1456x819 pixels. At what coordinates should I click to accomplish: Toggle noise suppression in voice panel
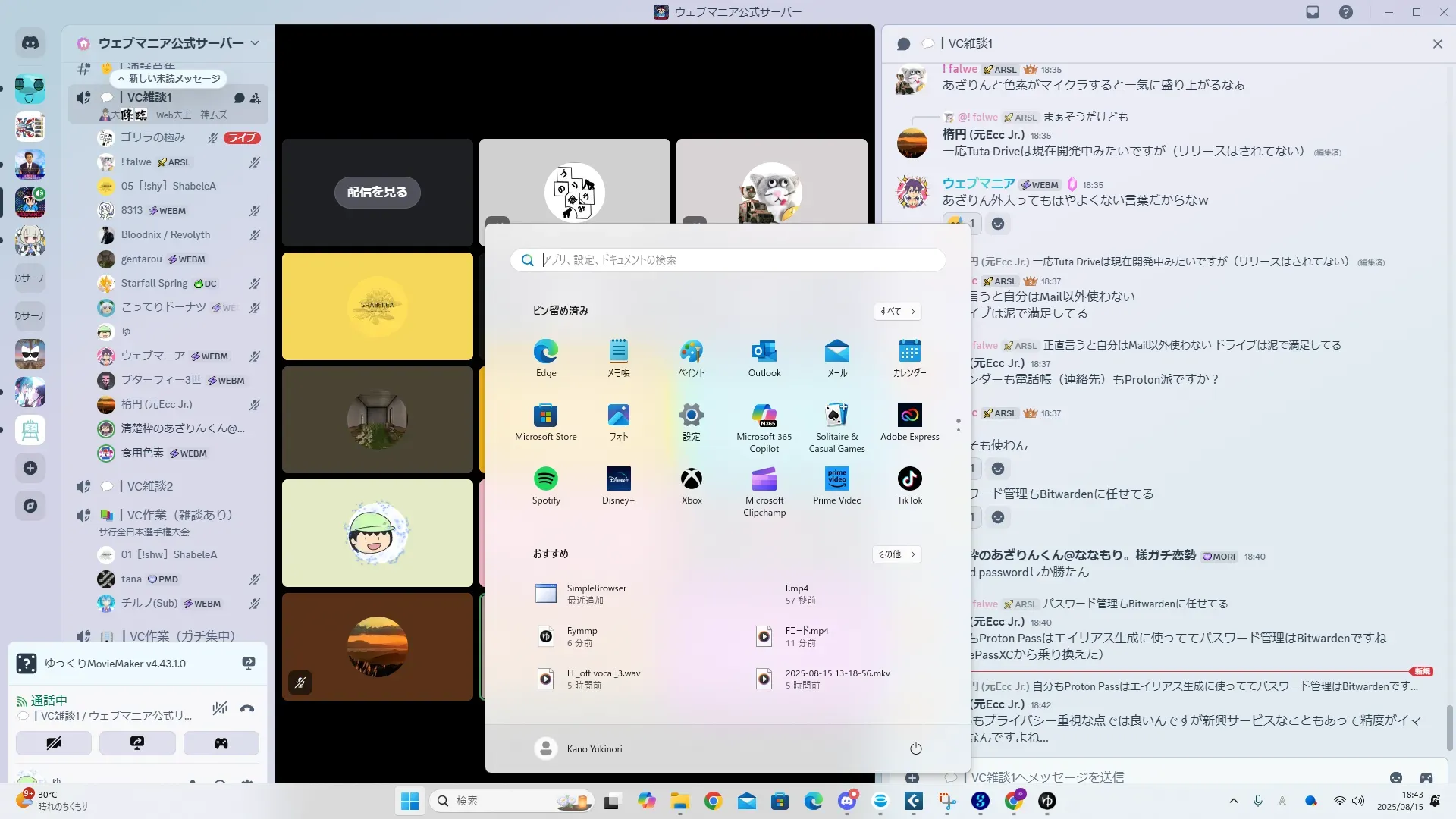(220, 708)
